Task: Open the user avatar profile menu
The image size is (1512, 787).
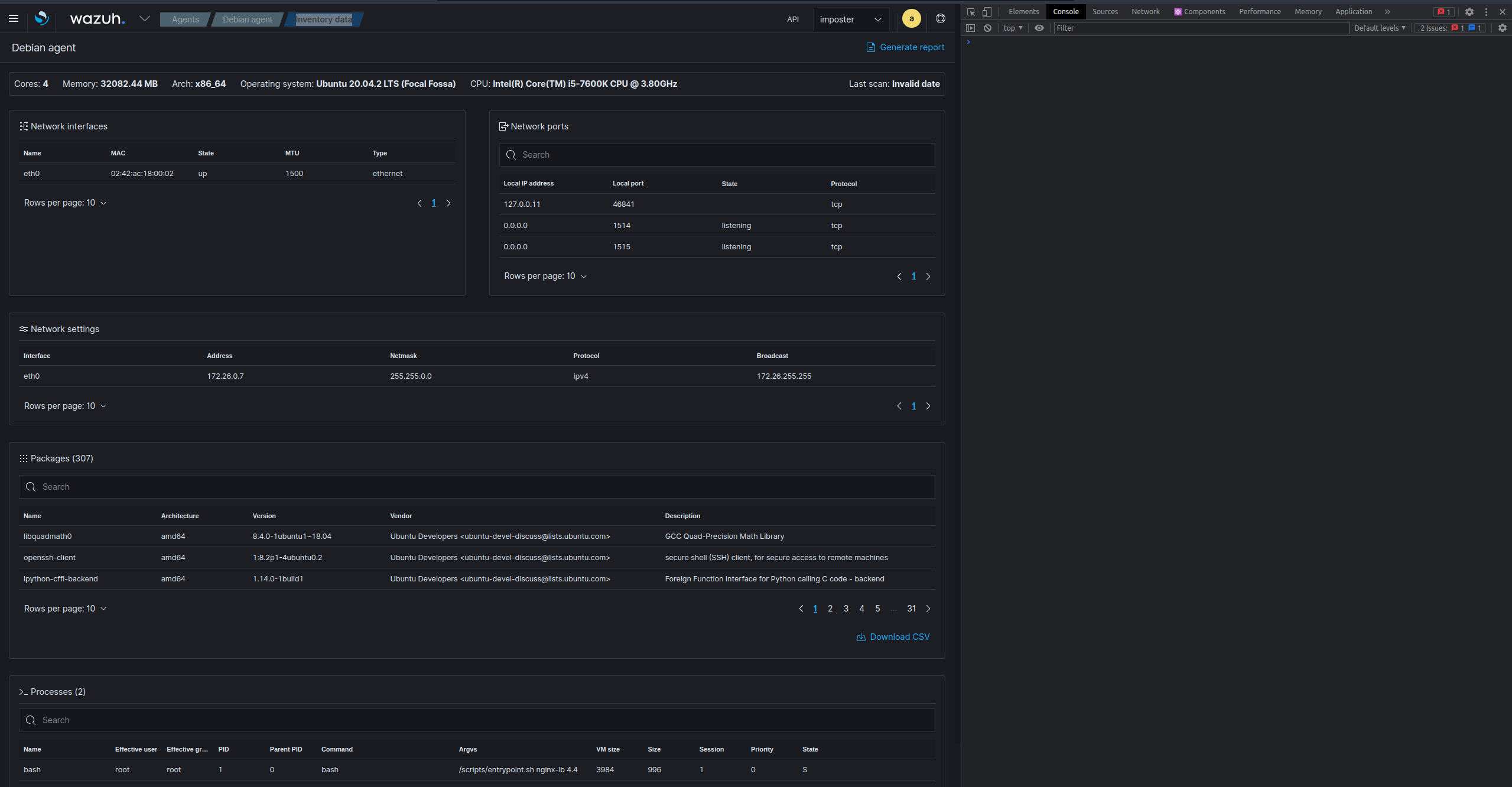Action: coord(911,18)
